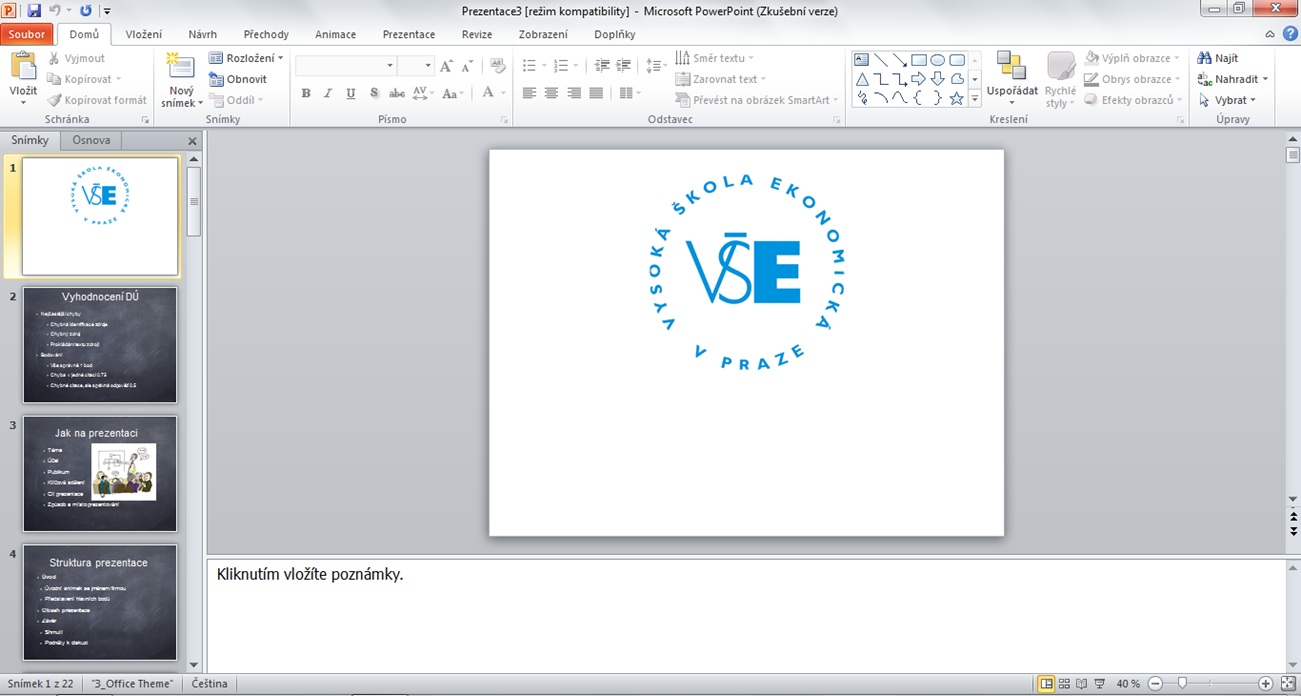The image size is (1301, 696).
Task: Expand the shapes gallery with the More arrow
Action: (x=975, y=98)
